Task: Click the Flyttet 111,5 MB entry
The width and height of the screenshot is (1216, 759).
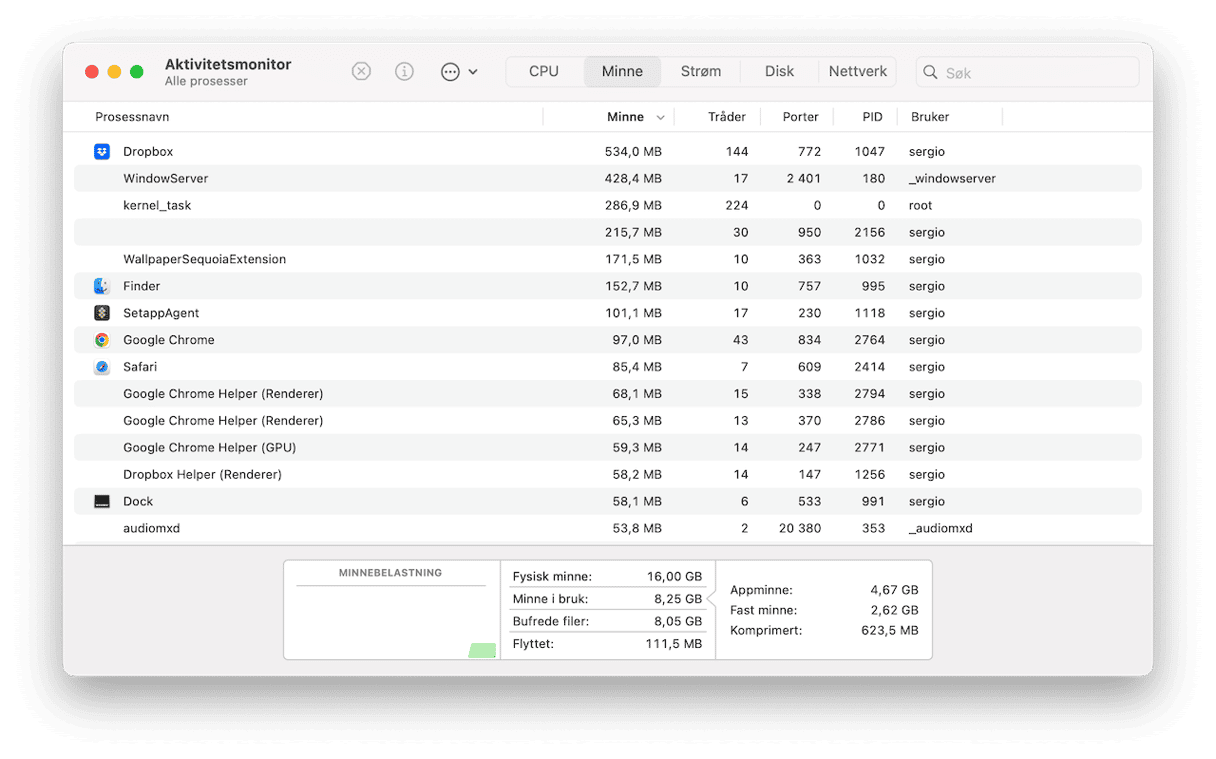Action: tap(607, 644)
